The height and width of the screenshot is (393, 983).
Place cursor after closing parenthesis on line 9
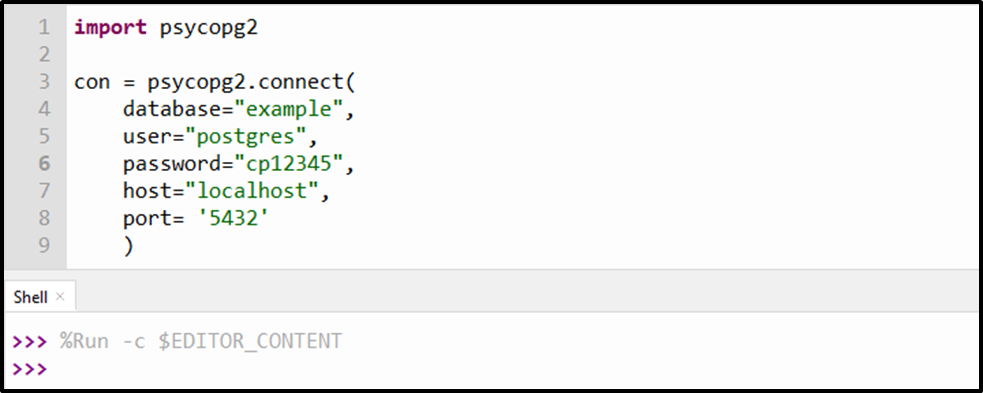click(x=134, y=245)
